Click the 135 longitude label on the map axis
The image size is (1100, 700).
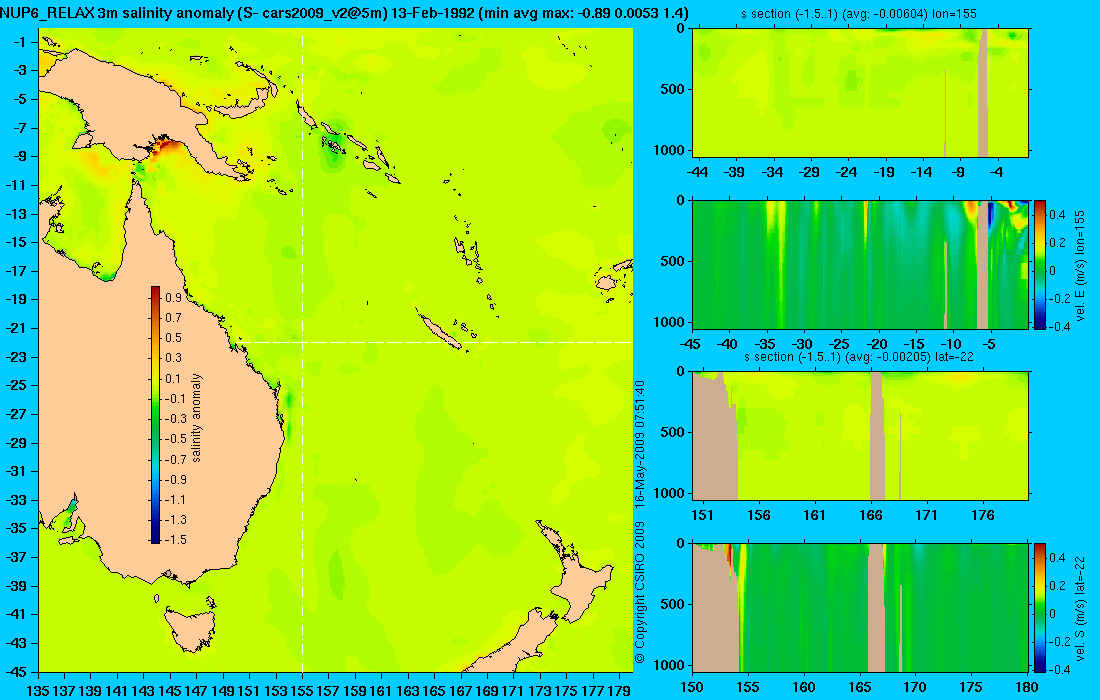point(37,691)
